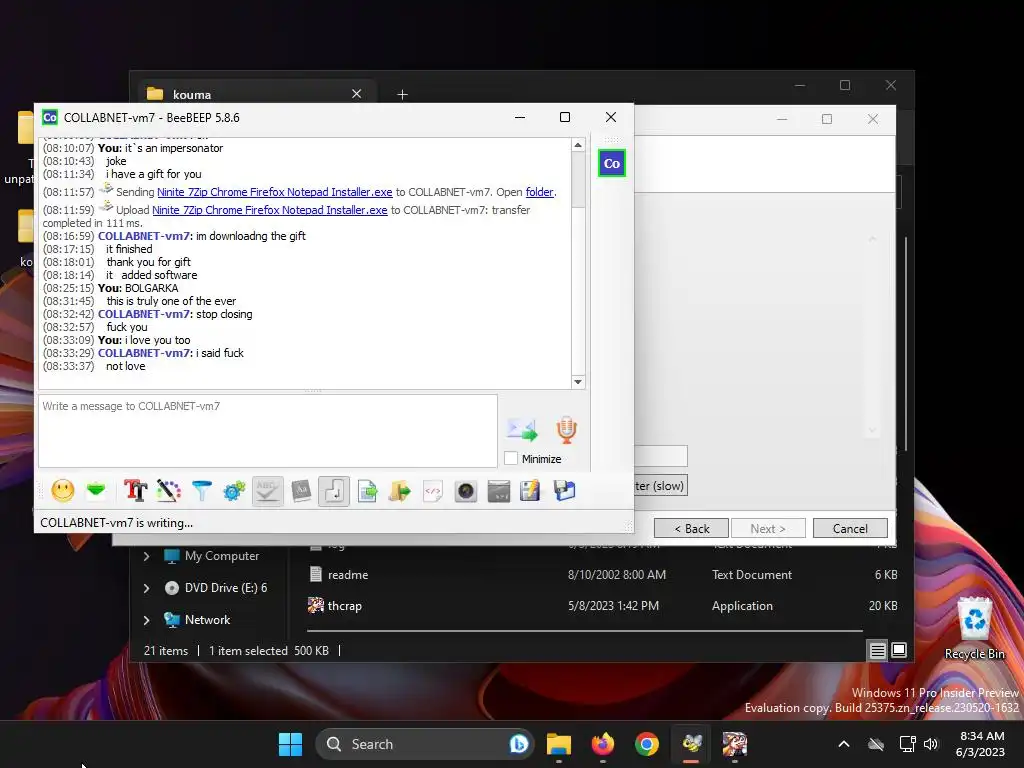Image resolution: width=1024 pixels, height=768 pixels.
Task: Click the send message envelope arrow
Action: 522,429
